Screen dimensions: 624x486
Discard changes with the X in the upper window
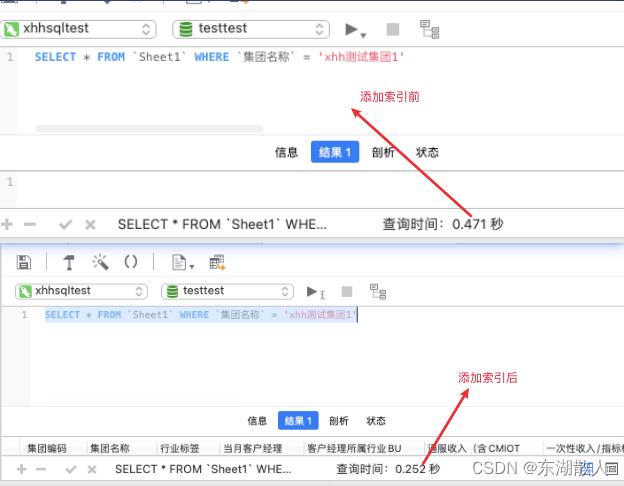click(90, 224)
